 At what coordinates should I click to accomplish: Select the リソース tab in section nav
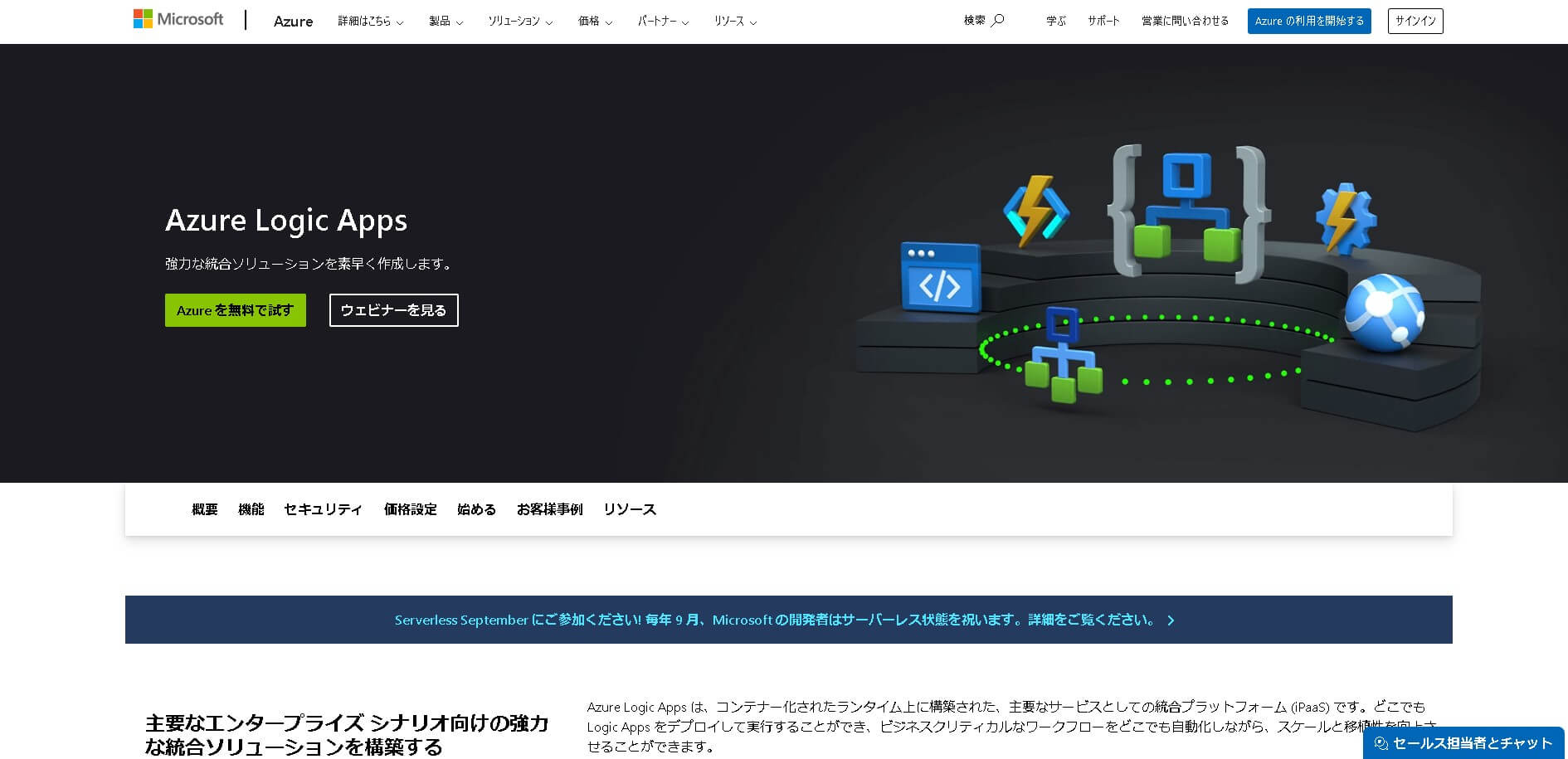click(x=630, y=509)
